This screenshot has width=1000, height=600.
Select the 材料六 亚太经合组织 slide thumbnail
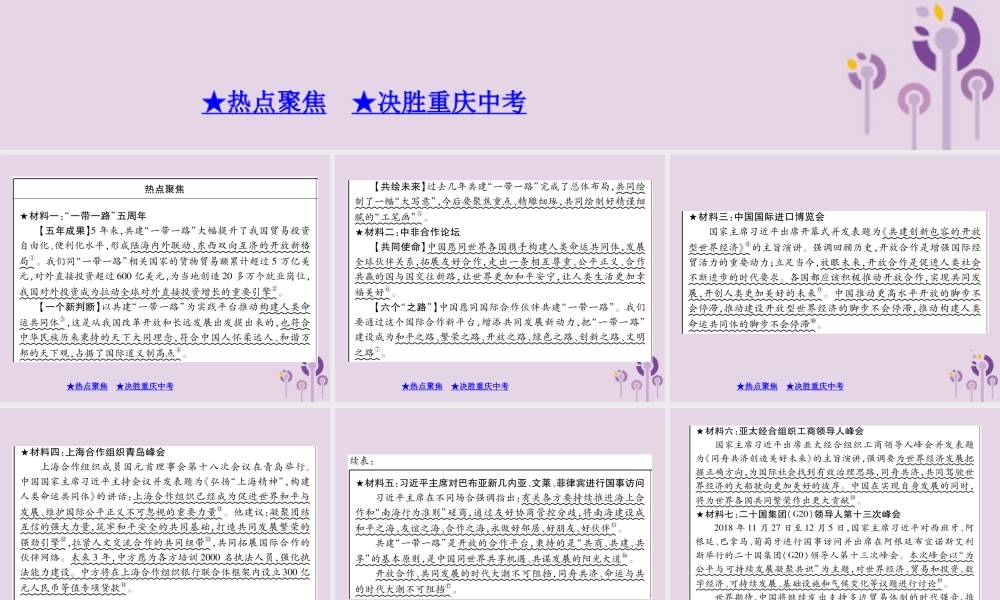tap(835, 504)
